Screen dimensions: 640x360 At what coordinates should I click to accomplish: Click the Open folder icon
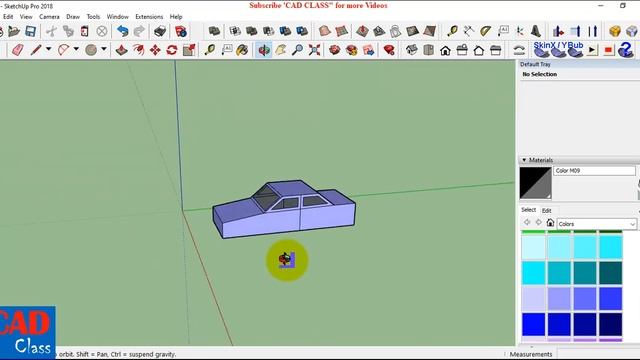tap(14, 31)
